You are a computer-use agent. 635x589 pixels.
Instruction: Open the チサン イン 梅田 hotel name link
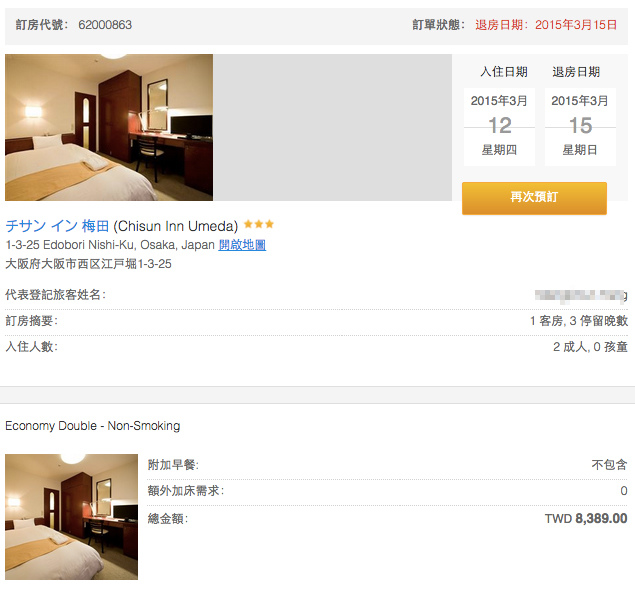(x=58, y=226)
